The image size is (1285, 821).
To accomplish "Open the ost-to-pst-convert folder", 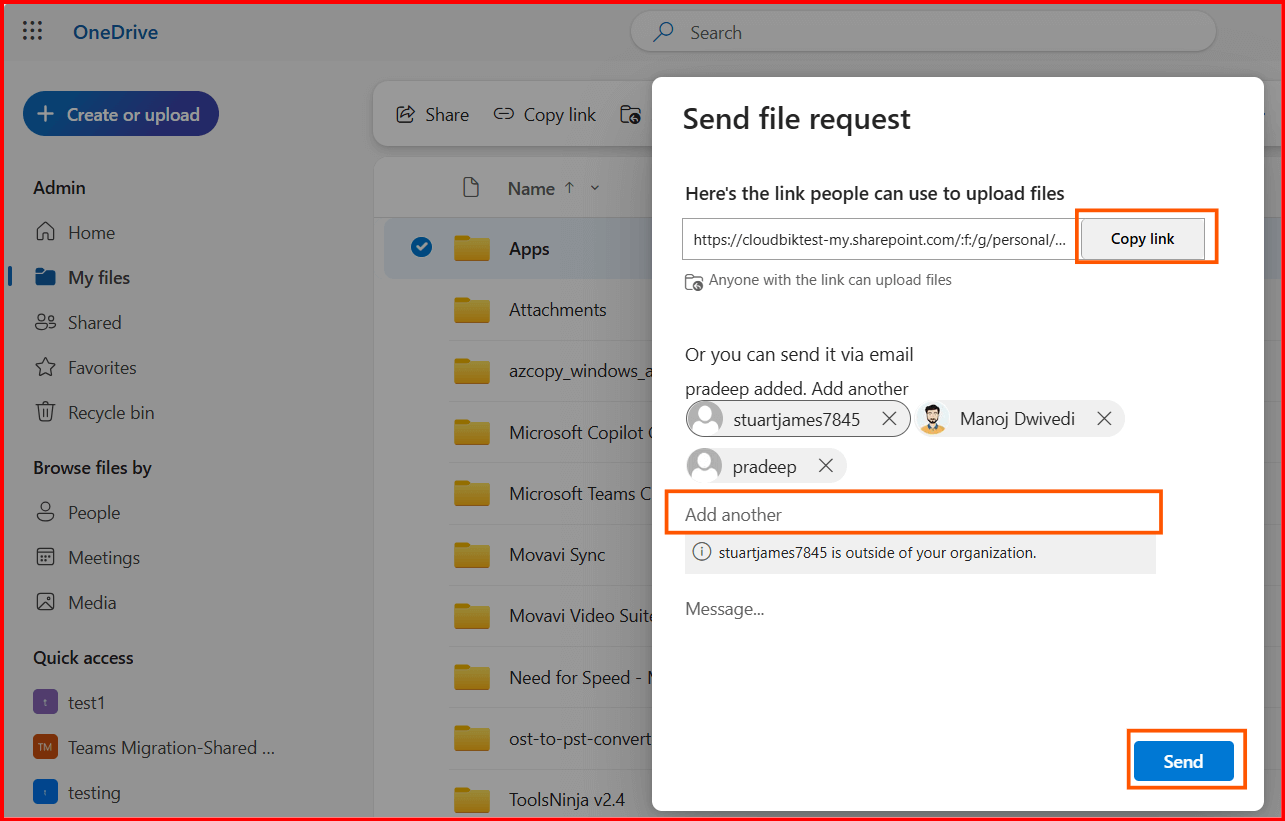I will click(x=580, y=739).
